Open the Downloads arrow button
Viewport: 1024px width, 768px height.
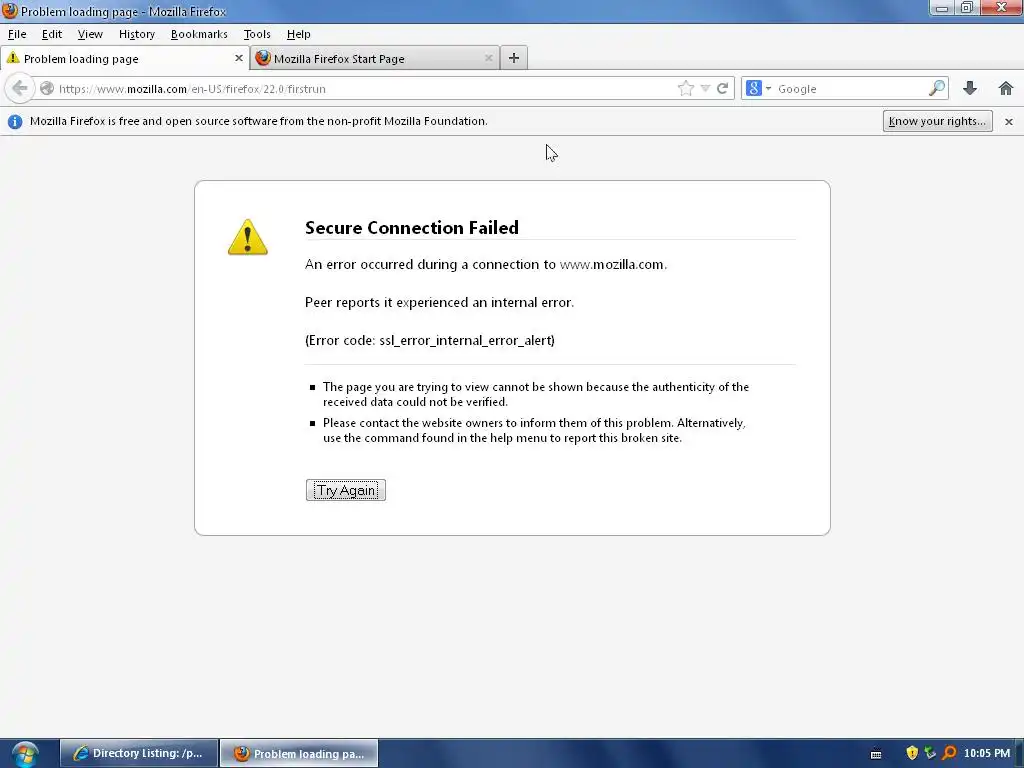(970, 88)
